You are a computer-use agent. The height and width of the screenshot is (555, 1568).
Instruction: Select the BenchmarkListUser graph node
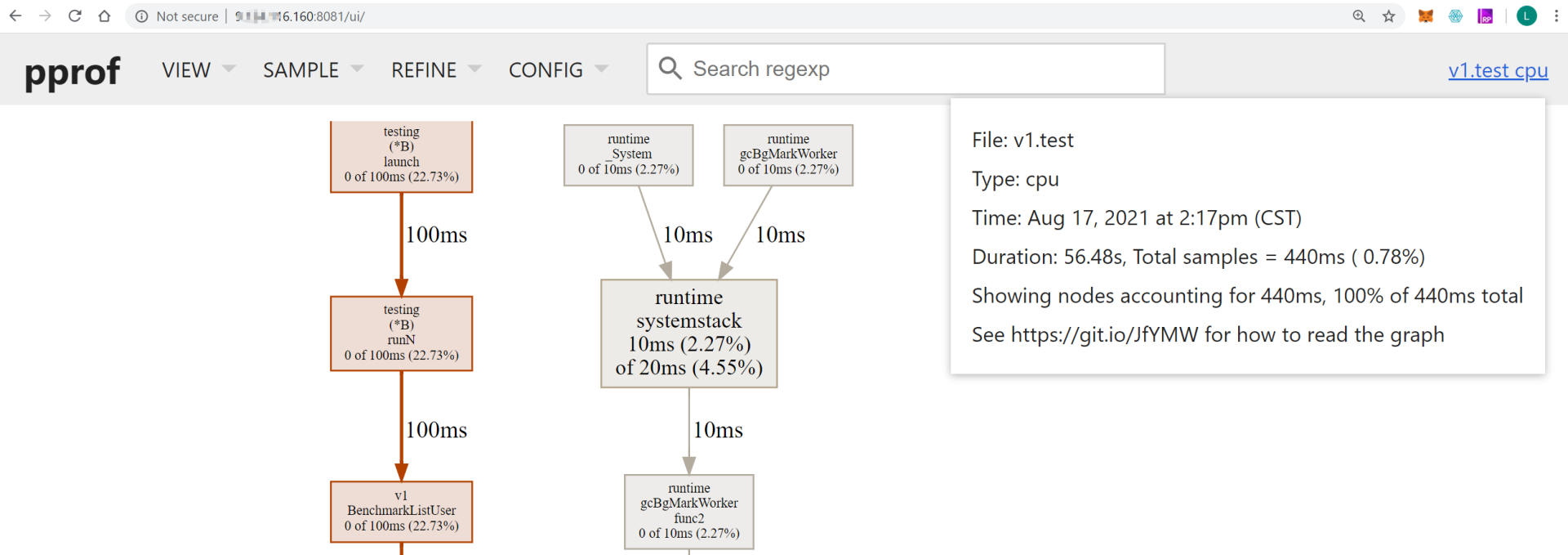point(401,511)
